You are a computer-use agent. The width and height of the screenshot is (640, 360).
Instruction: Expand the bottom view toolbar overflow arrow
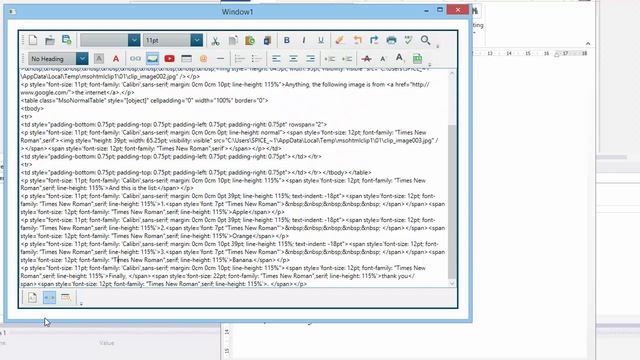(81, 304)
